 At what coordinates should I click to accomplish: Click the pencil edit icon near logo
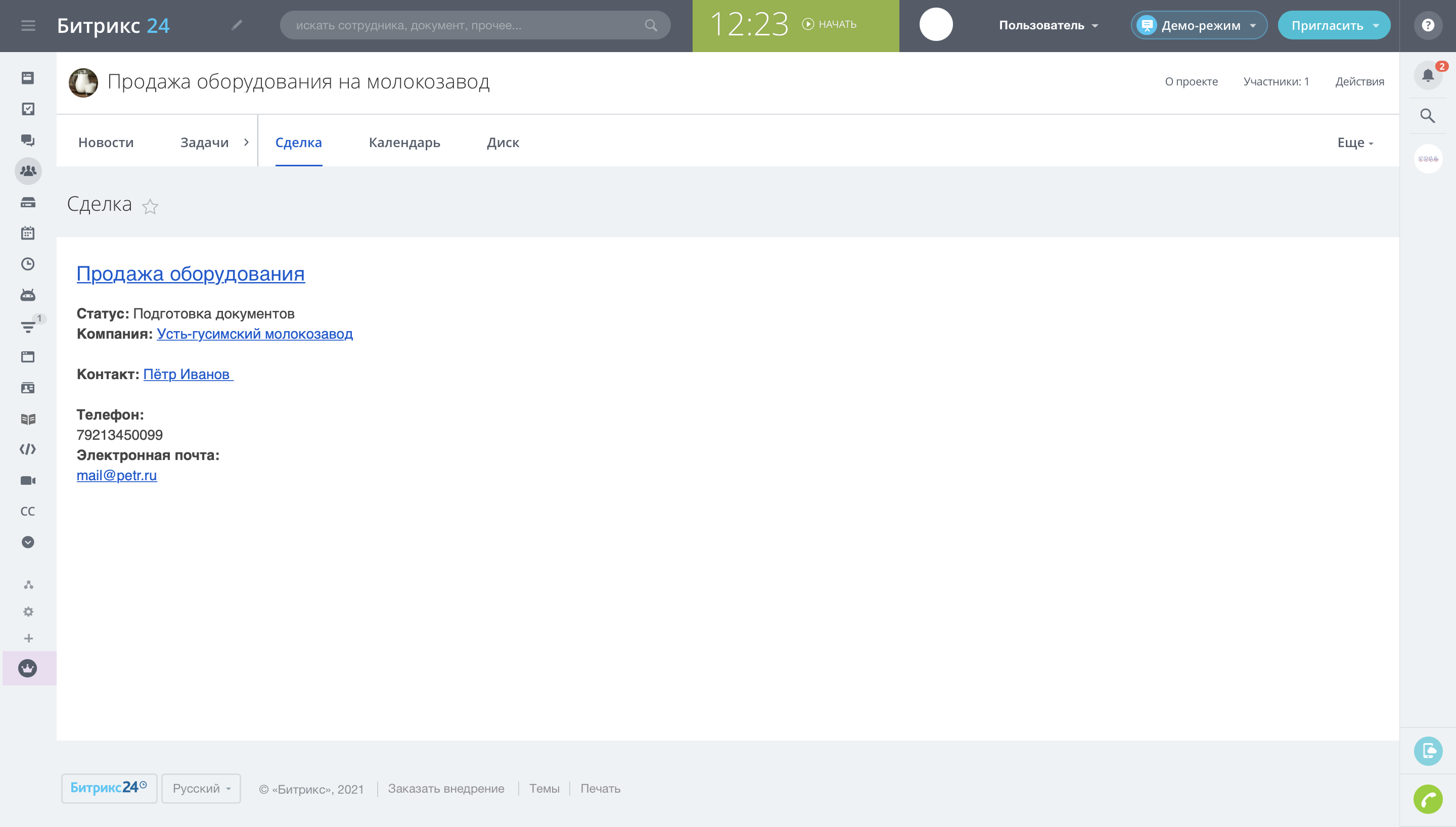pos(237,25)
